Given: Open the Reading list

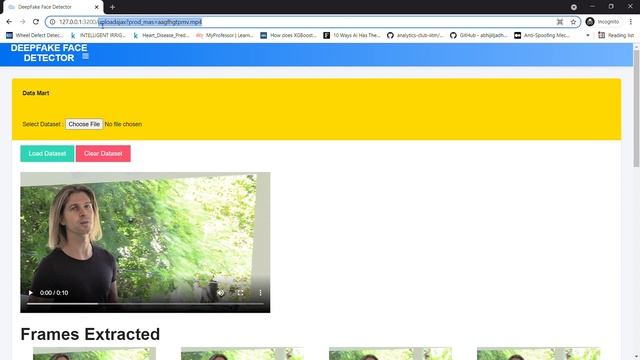Looking at the screenshot, I should pyautogui.click(x=616, y=36).
